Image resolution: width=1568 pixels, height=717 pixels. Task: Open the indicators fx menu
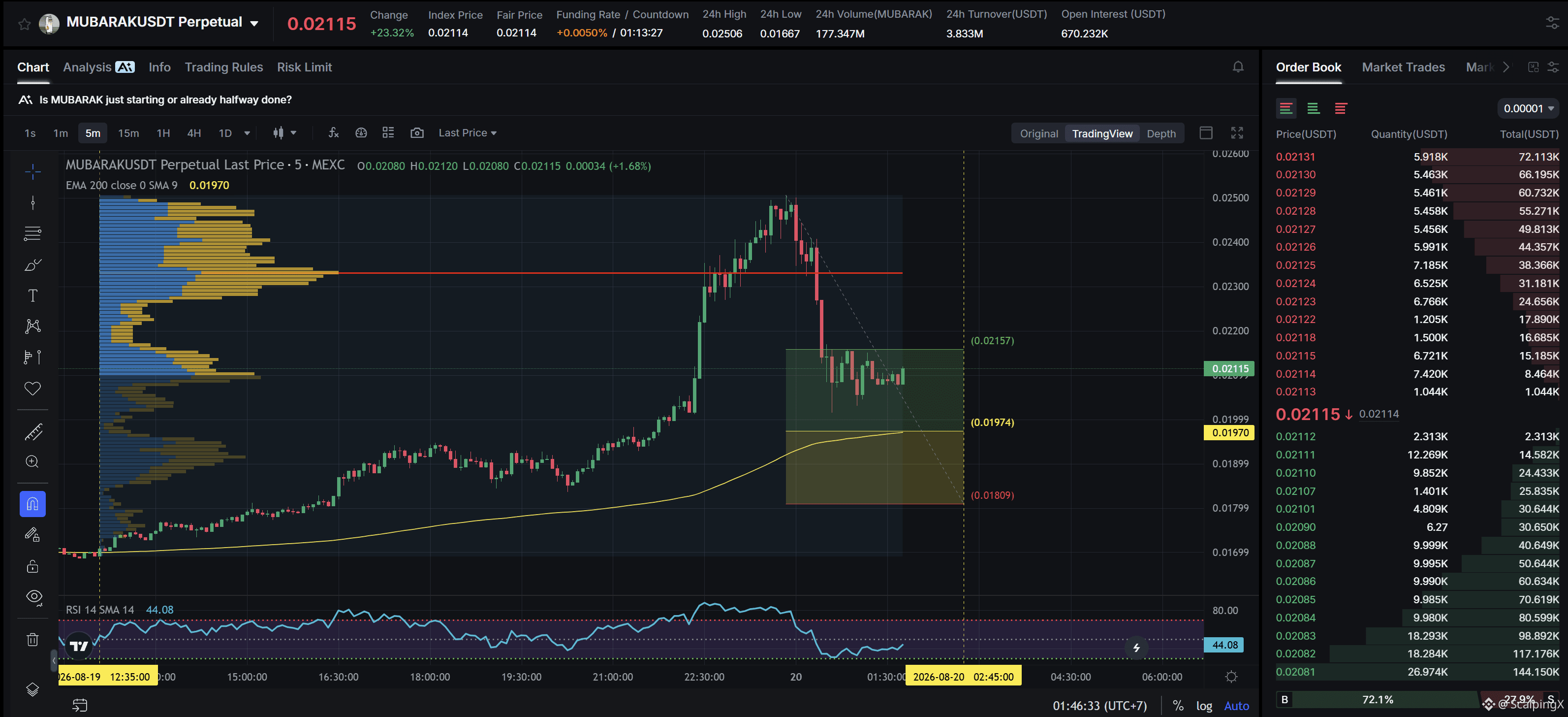pyautogui.click(x=334, y=133)
